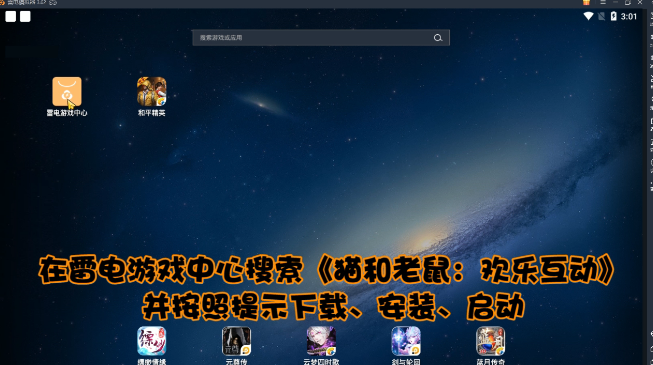Screen dimensions: 653x365
Task: Click the no-SIM signal icon
Action: point(601,16)
